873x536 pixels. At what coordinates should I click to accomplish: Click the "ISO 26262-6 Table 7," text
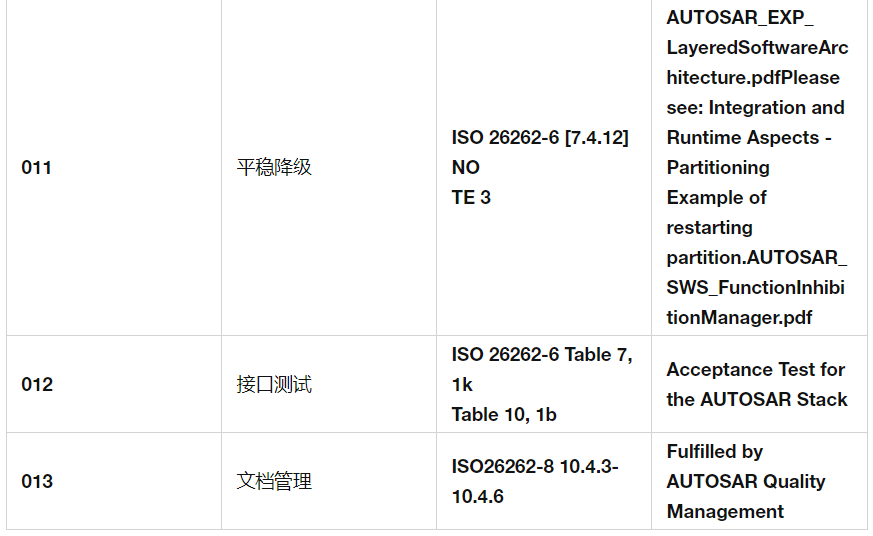point(542,354)
